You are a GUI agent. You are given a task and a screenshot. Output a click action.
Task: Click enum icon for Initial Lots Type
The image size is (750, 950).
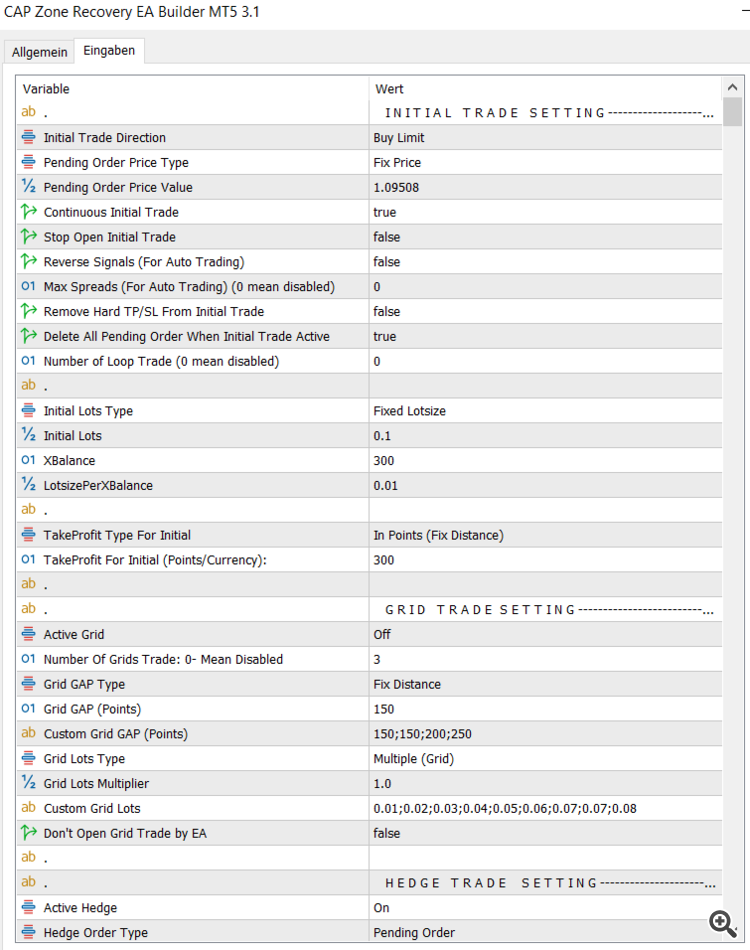28,410
